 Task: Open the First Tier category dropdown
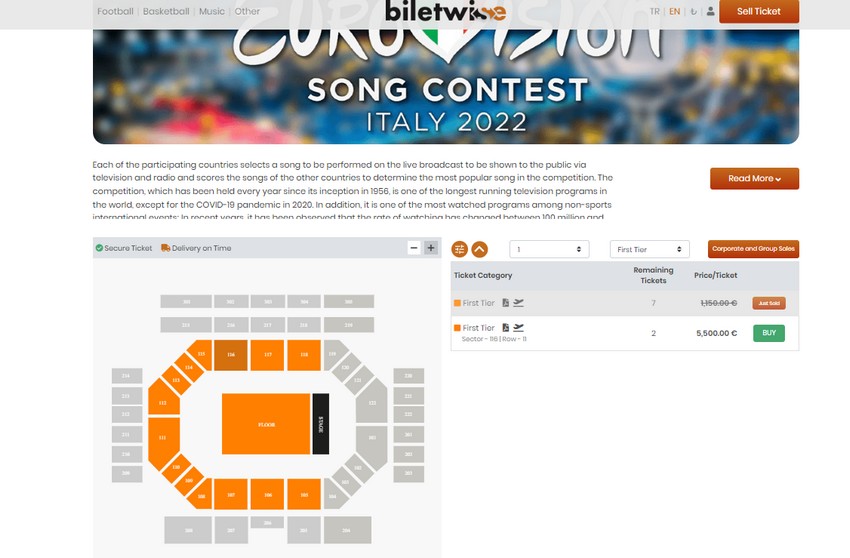pyautogui.click(x=649, y=249)
